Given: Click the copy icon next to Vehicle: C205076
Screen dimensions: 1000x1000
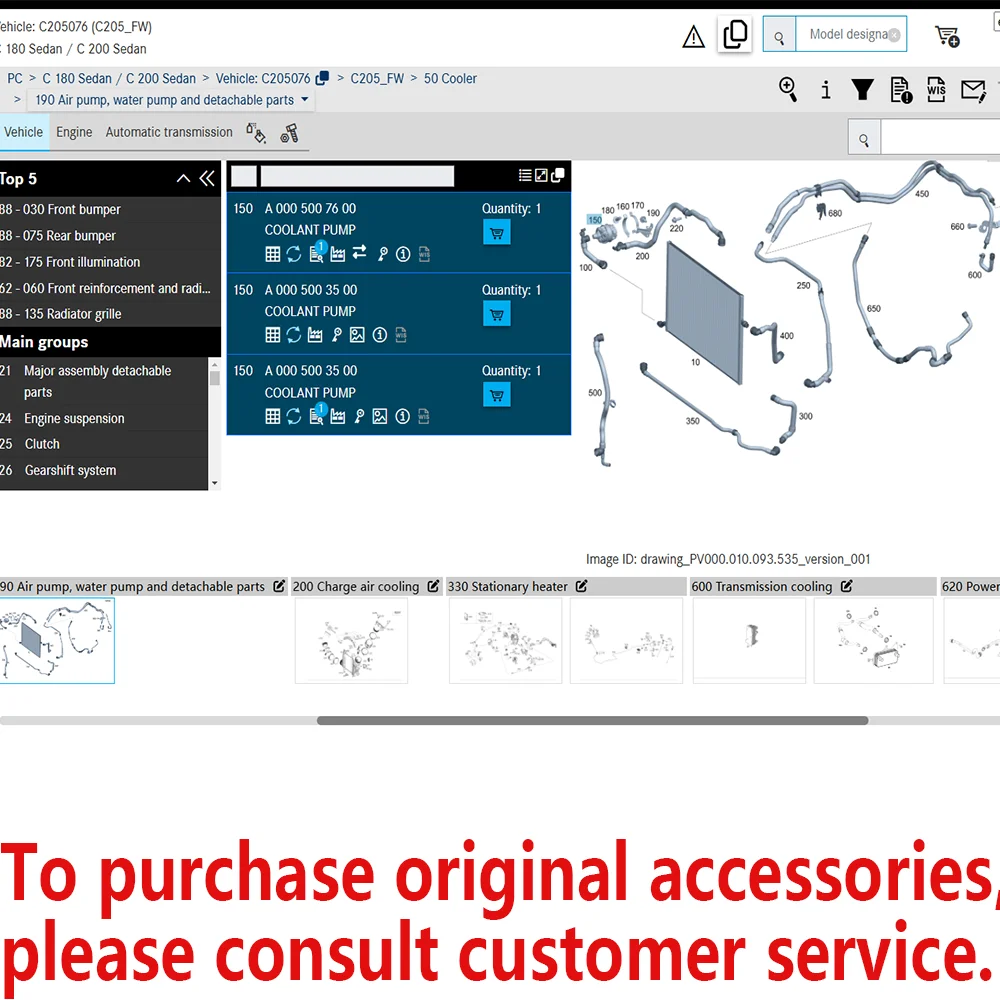Looking at the screenshot, I should pos(322,78).
